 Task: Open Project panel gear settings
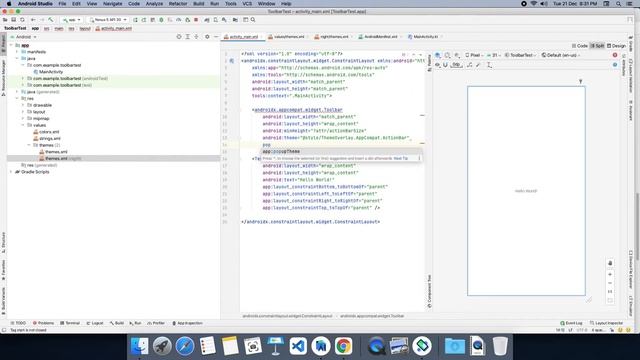point(207,37)
